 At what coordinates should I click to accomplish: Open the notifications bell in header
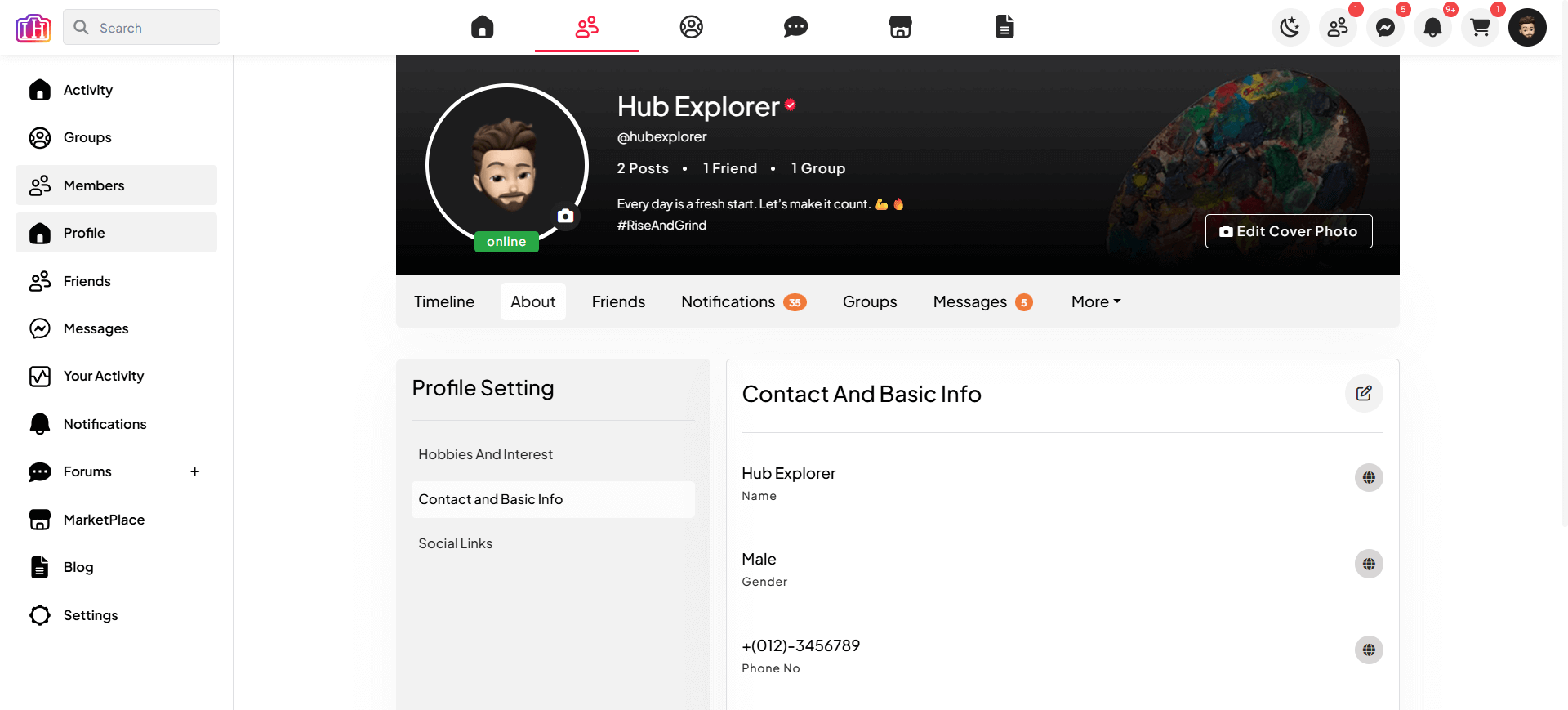click(1432, 28)
